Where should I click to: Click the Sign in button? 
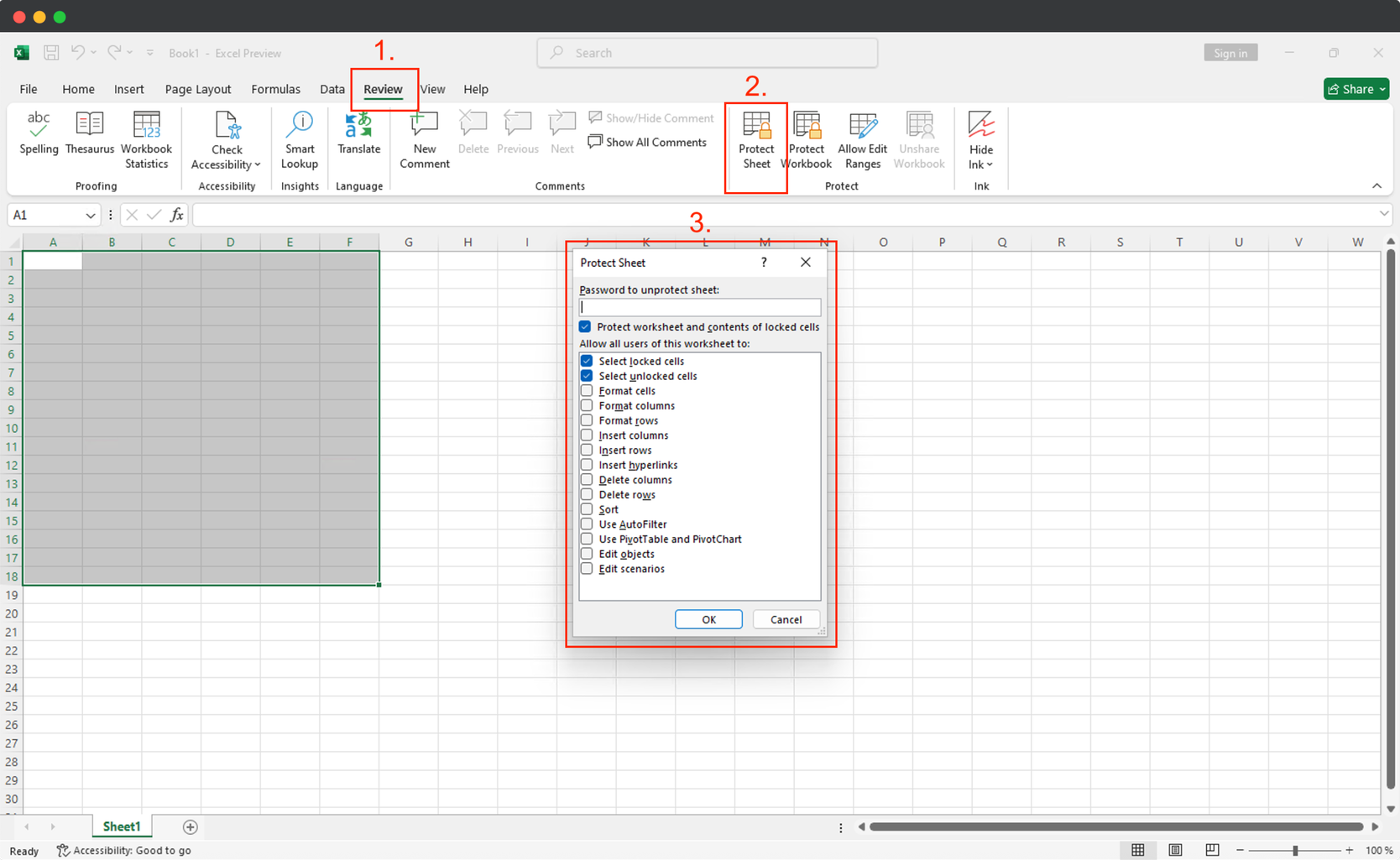(x=1230, y=52)
